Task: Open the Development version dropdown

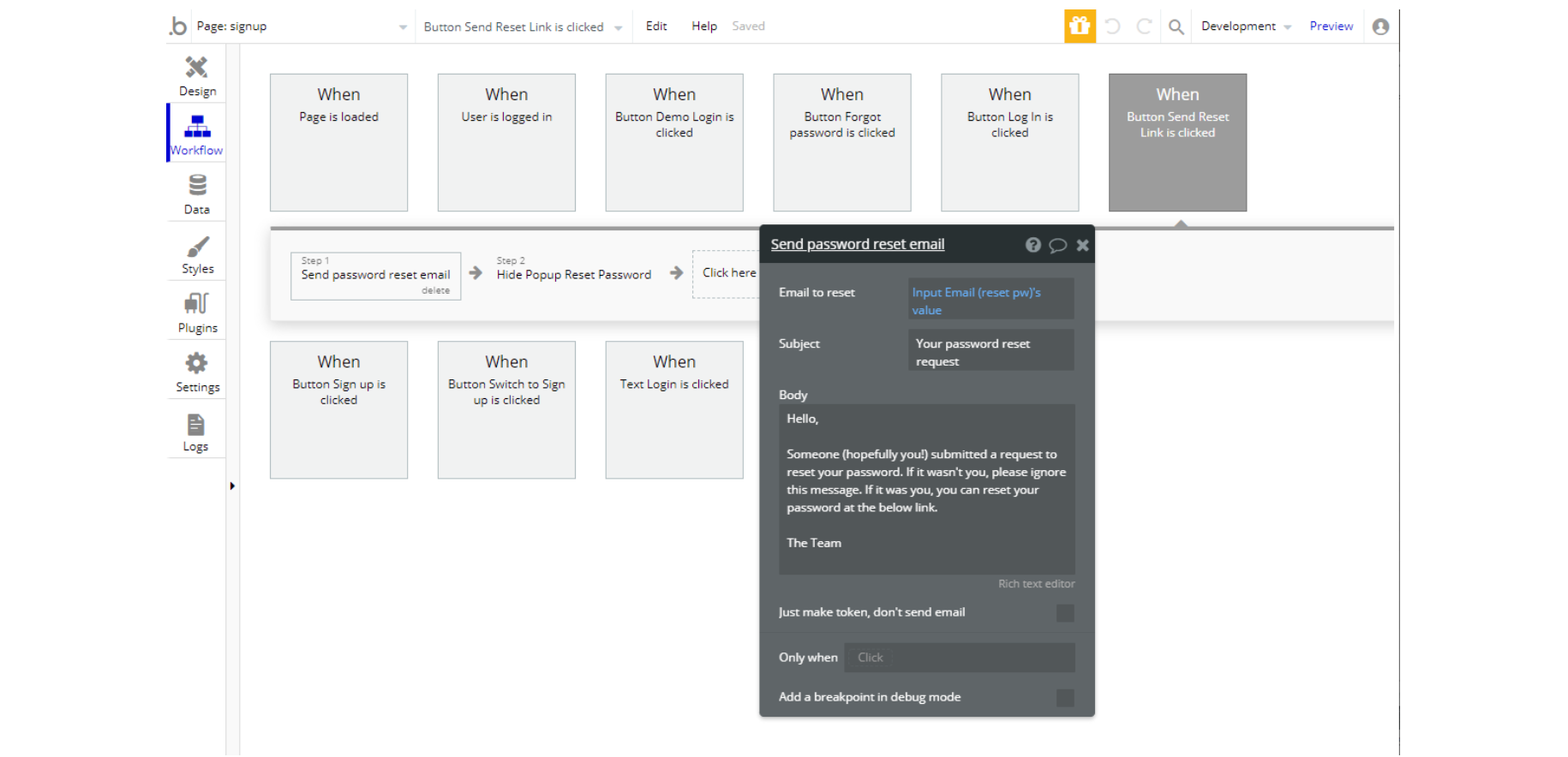Action: [x=1245, y=27]
